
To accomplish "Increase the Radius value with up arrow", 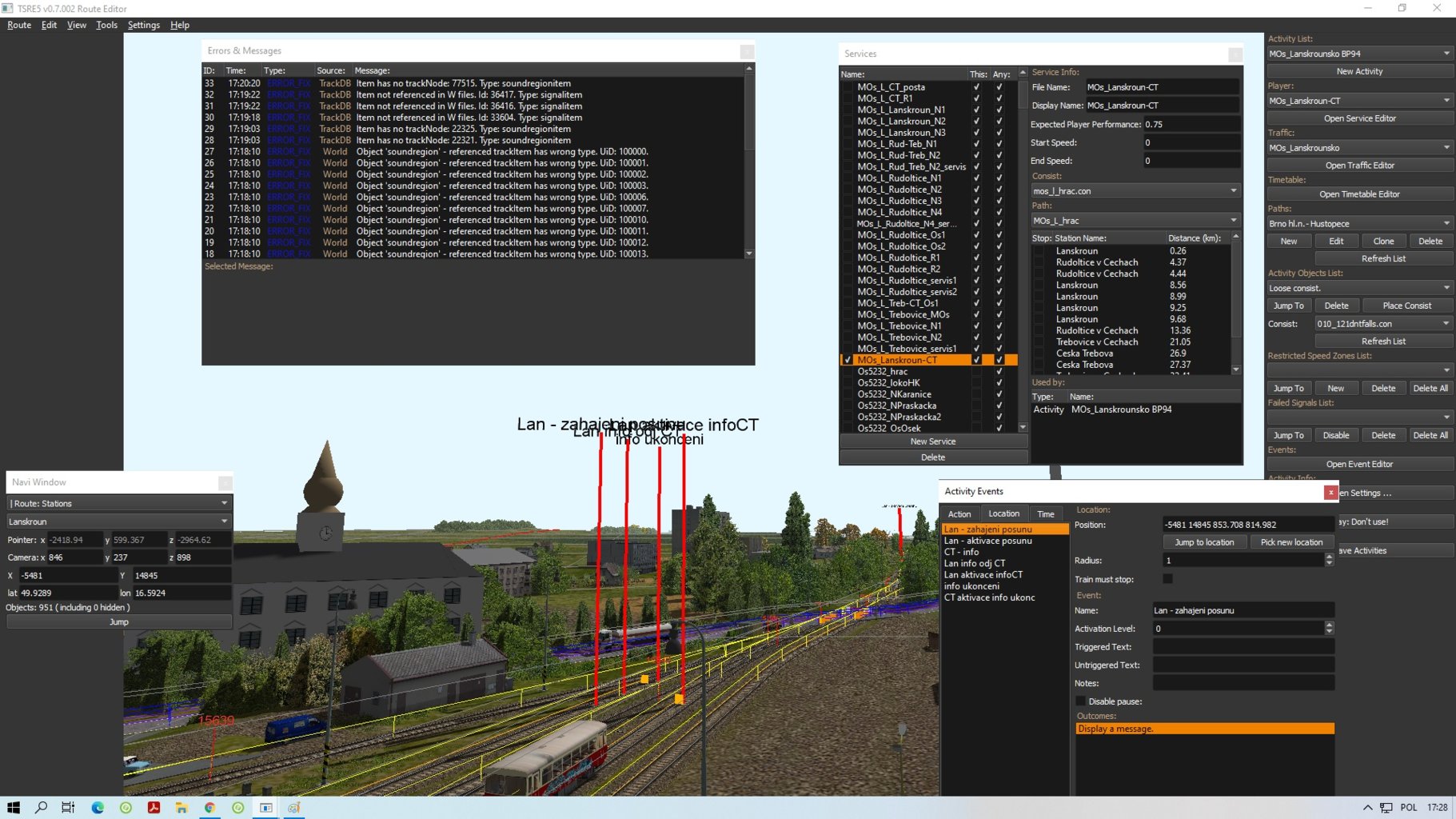I will [1329, 557].
